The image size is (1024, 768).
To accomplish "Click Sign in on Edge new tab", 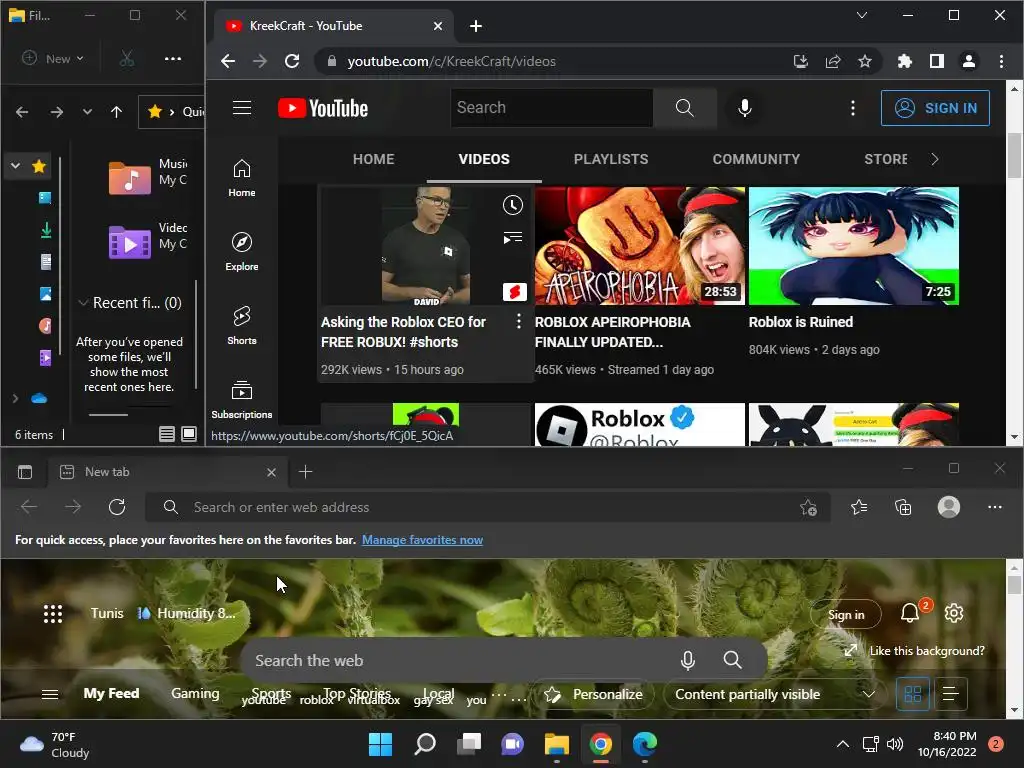I will pos(846,615).
